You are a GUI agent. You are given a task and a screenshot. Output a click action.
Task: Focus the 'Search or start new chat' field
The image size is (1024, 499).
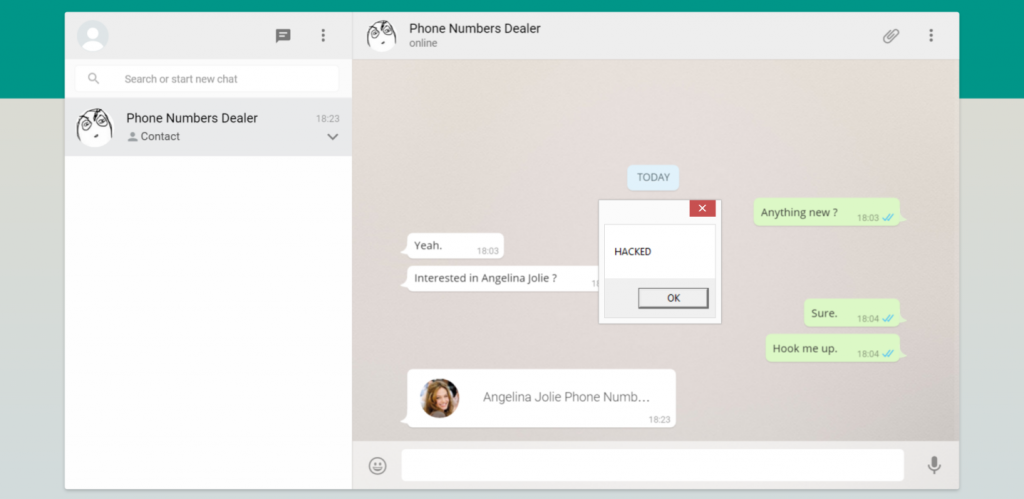[x=207, y=79]
